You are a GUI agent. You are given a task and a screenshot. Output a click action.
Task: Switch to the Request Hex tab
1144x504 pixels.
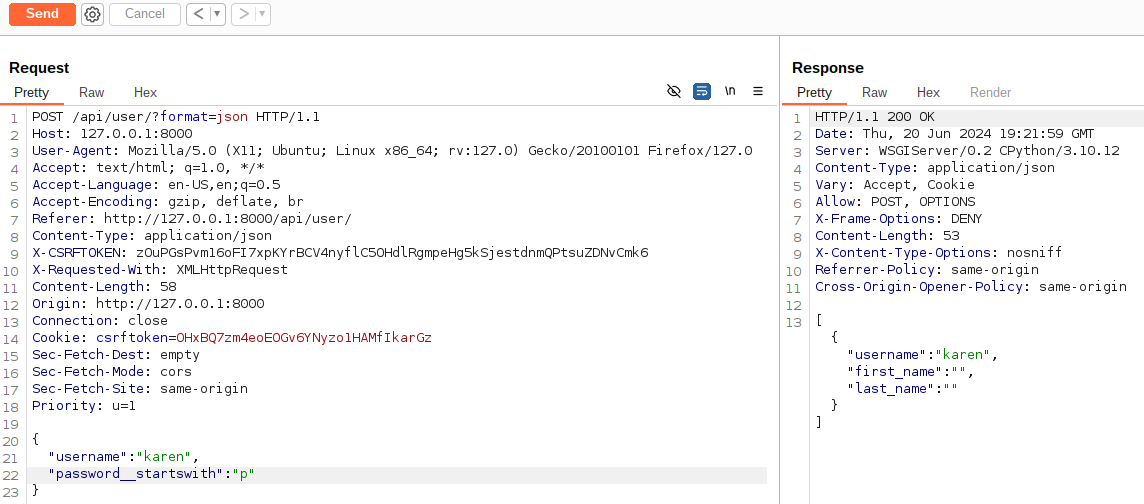[145, 93]
